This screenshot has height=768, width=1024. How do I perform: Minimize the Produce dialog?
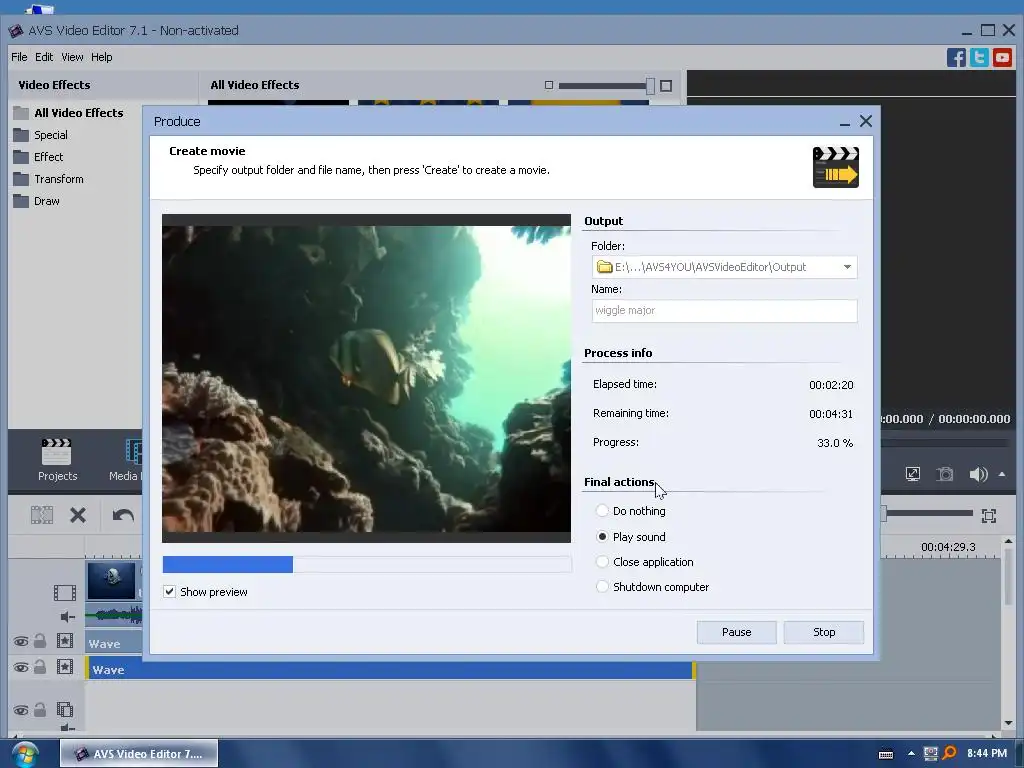pos(844,122)
